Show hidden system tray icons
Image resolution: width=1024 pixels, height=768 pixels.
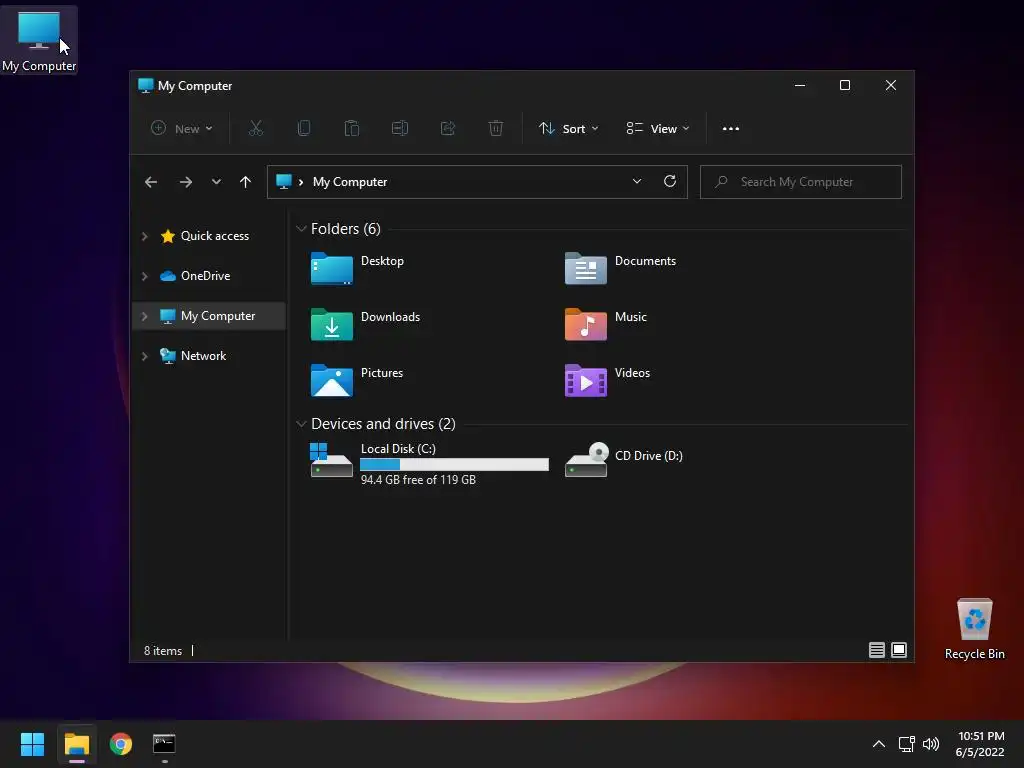click(879, 744)
